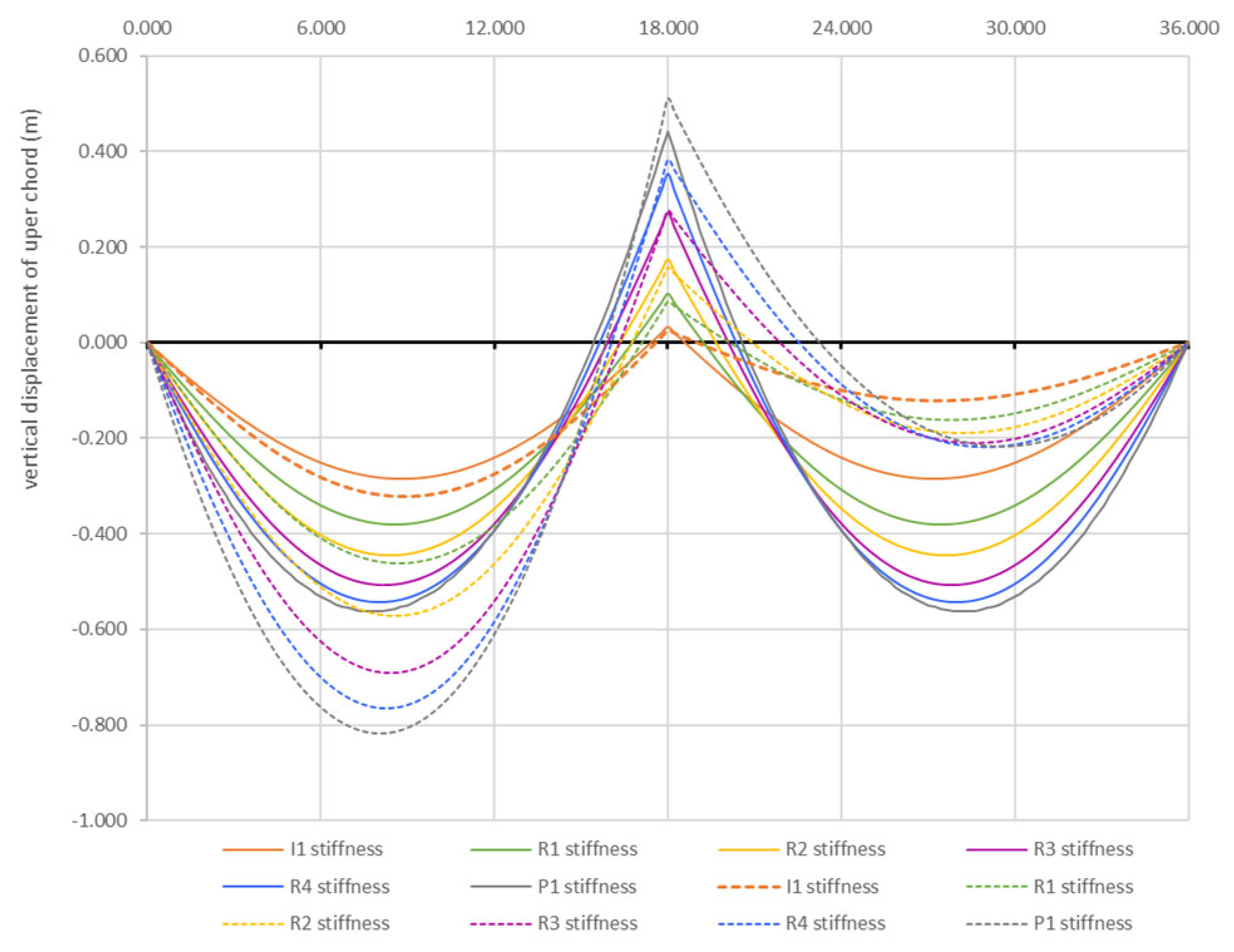Click the dashed R2 stiffness legend entry
The image size is (1234, 952).
pyautogui.click(x=339, y=923)
